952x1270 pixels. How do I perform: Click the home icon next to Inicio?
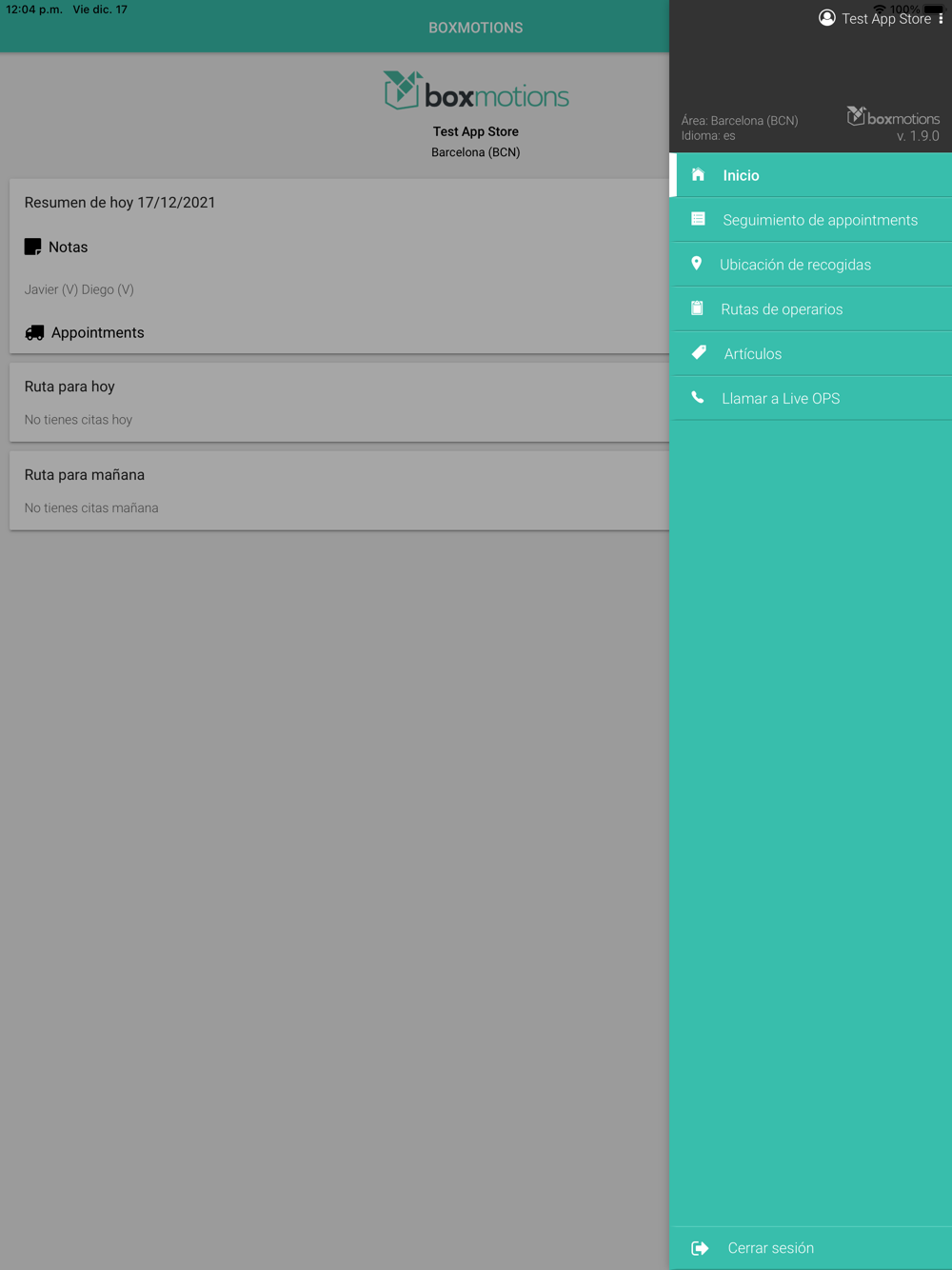tap(698, 174)
